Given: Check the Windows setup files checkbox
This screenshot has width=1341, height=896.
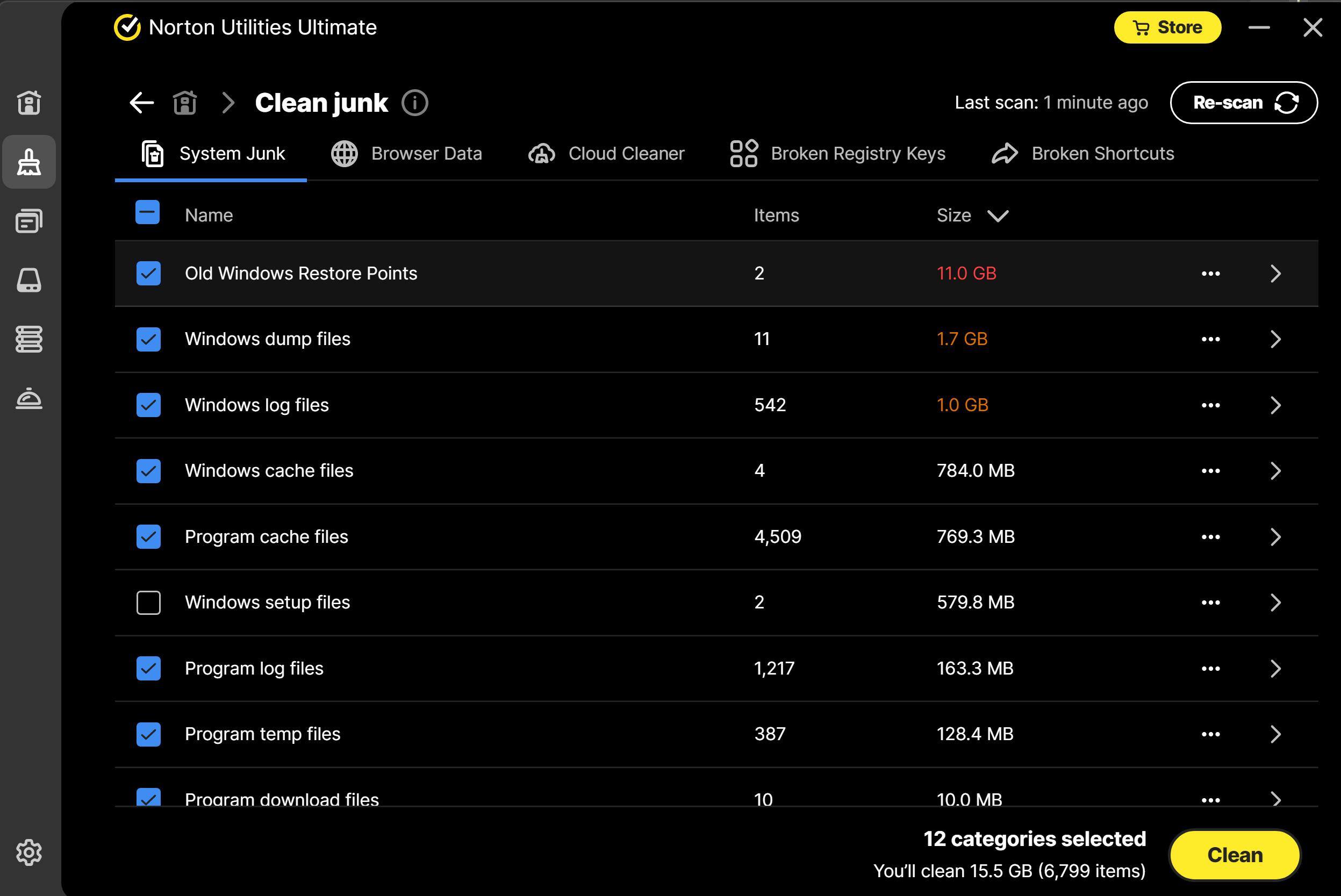Looking at the screenshot, I should [x=148, y=603].
